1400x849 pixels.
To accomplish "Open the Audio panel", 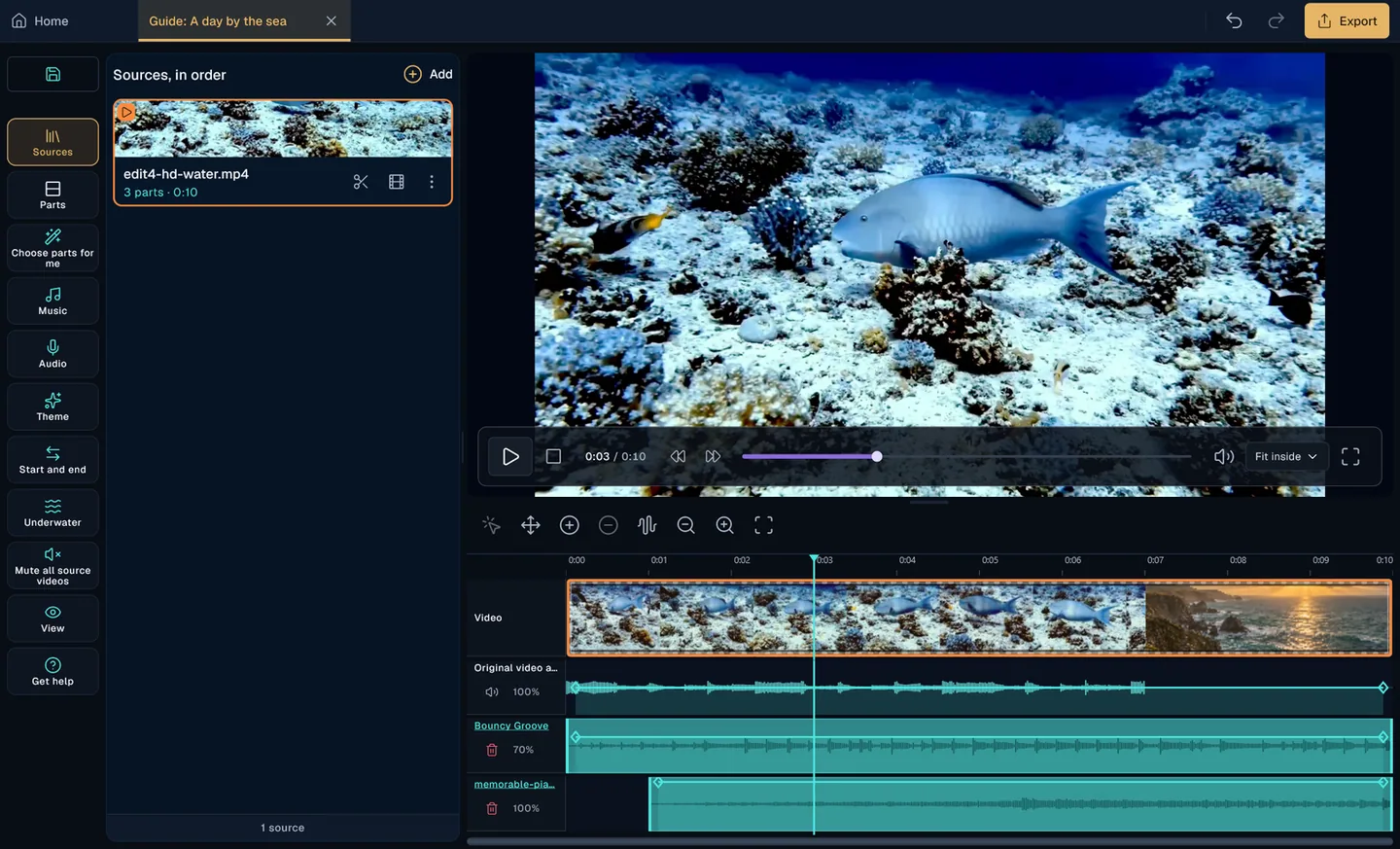I will coord(52,354).
